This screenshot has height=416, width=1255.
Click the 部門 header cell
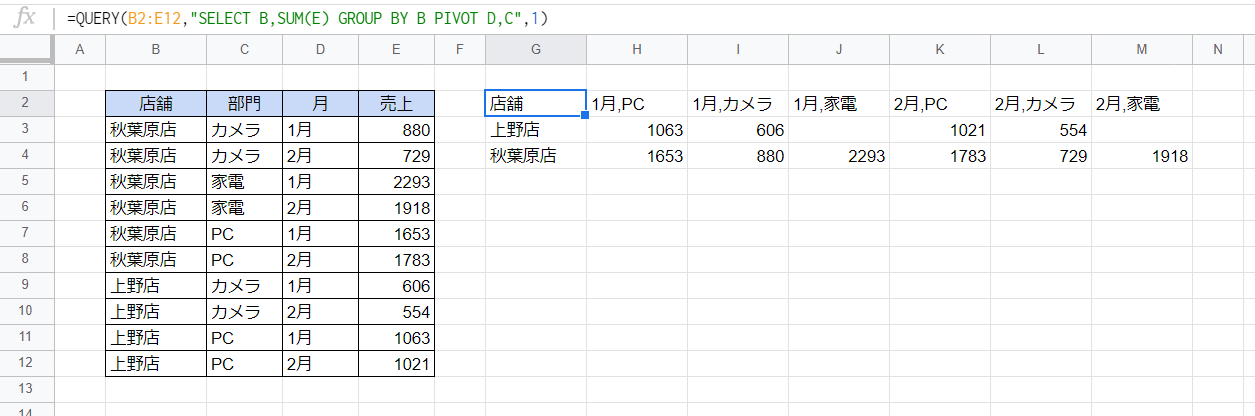245,103
